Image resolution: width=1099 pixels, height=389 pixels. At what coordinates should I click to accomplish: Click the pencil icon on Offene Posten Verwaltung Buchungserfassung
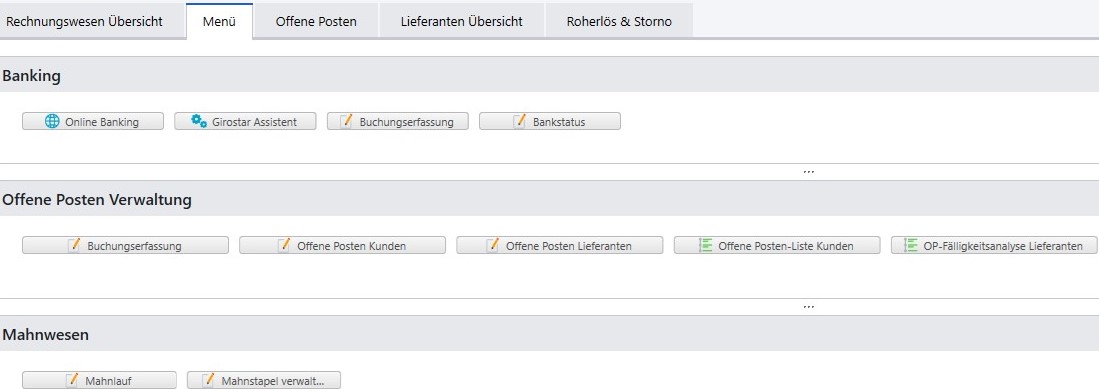[74, 245]
